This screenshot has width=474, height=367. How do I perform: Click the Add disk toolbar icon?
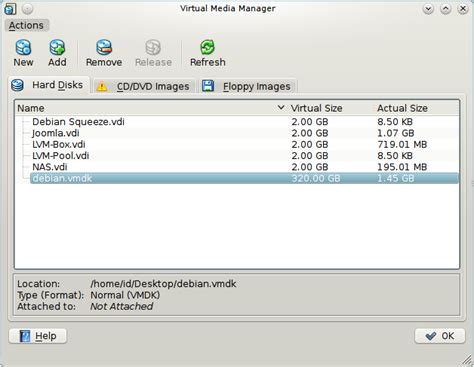click(57, 47)
